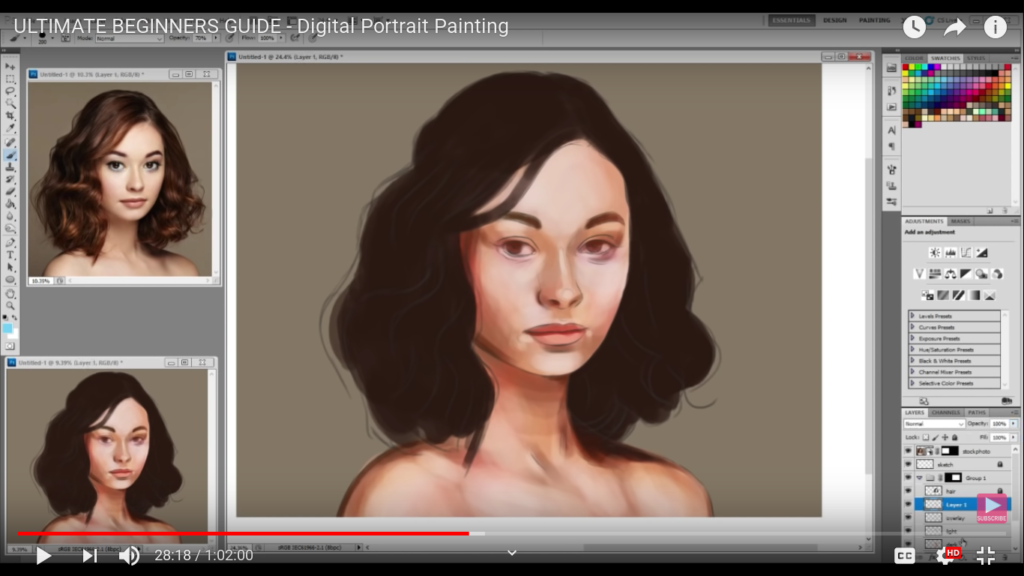
Task: Select the Painting workspace
Action: click(x=874, y=20)
